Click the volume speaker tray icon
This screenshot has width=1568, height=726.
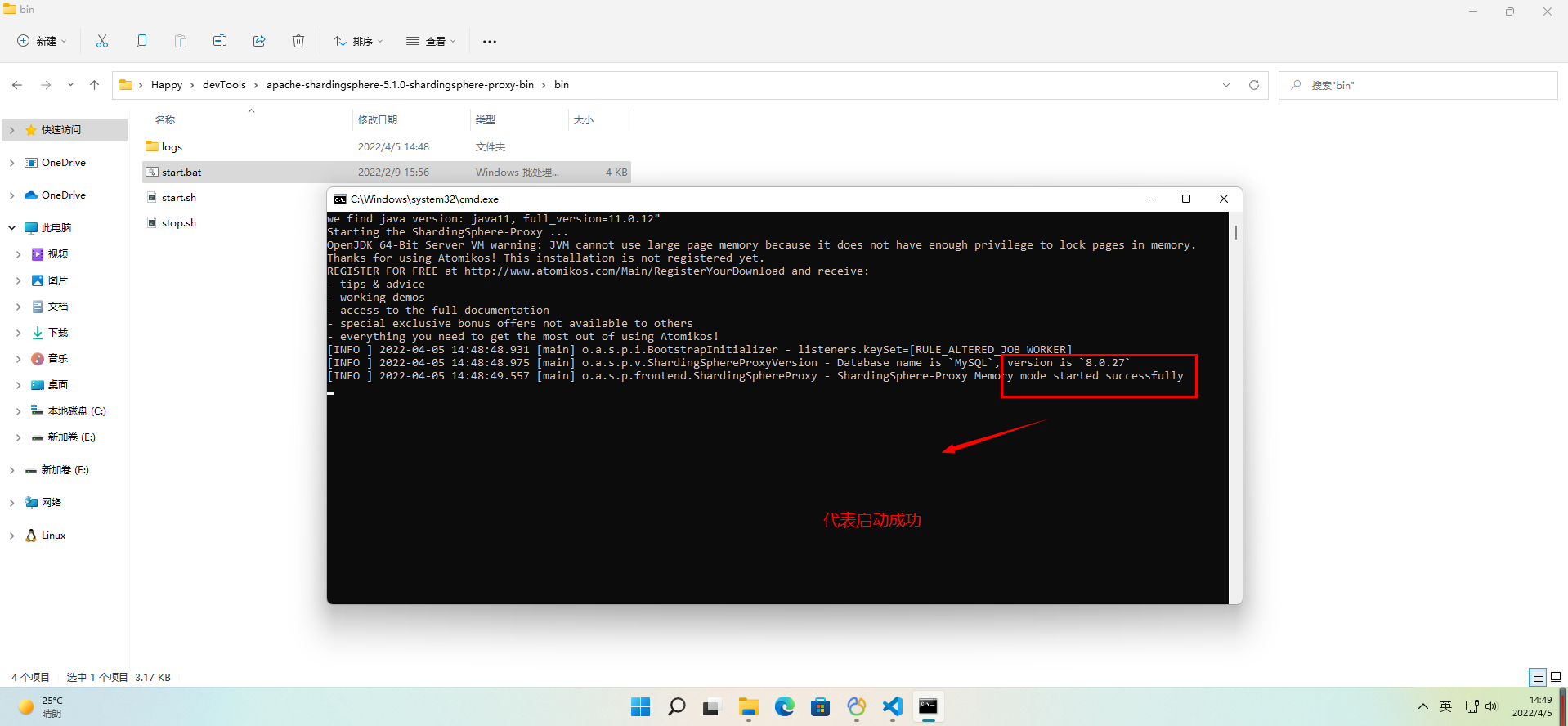tap(1491, 707)
